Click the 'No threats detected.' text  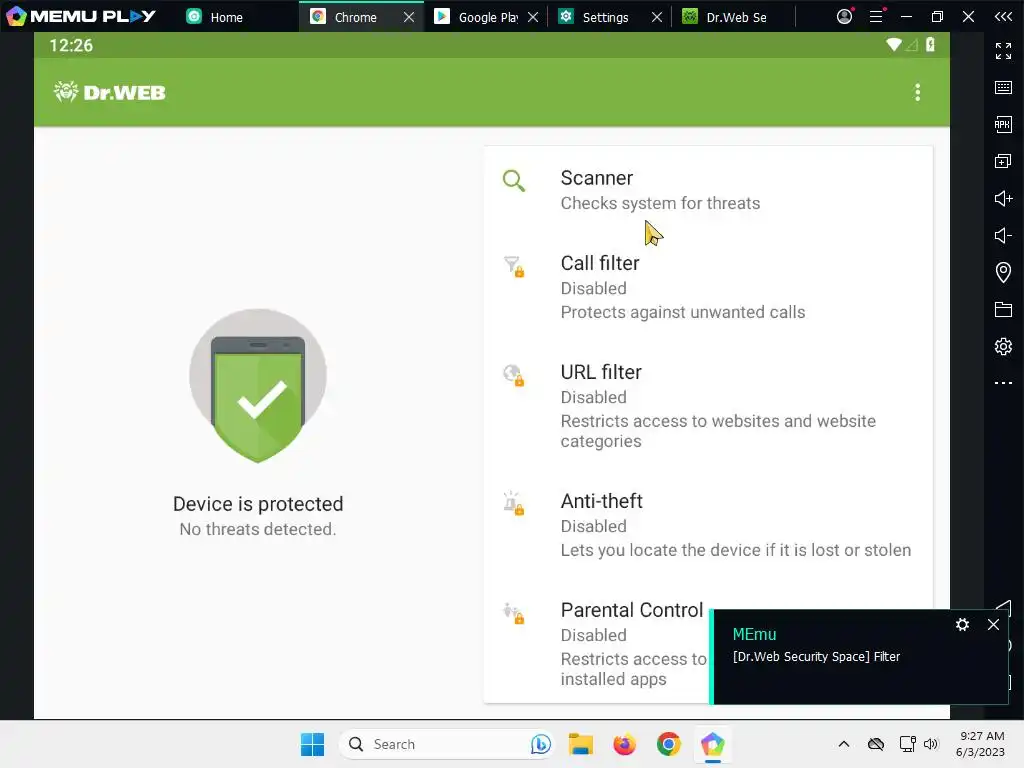pos(258,529)
